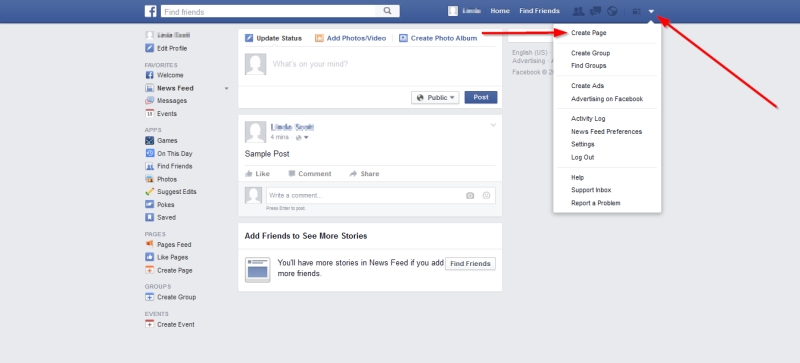Open Support Inbox menu item
Image resolution: width=800 pixels, height=363 pixels.
[x=591, y=190]
